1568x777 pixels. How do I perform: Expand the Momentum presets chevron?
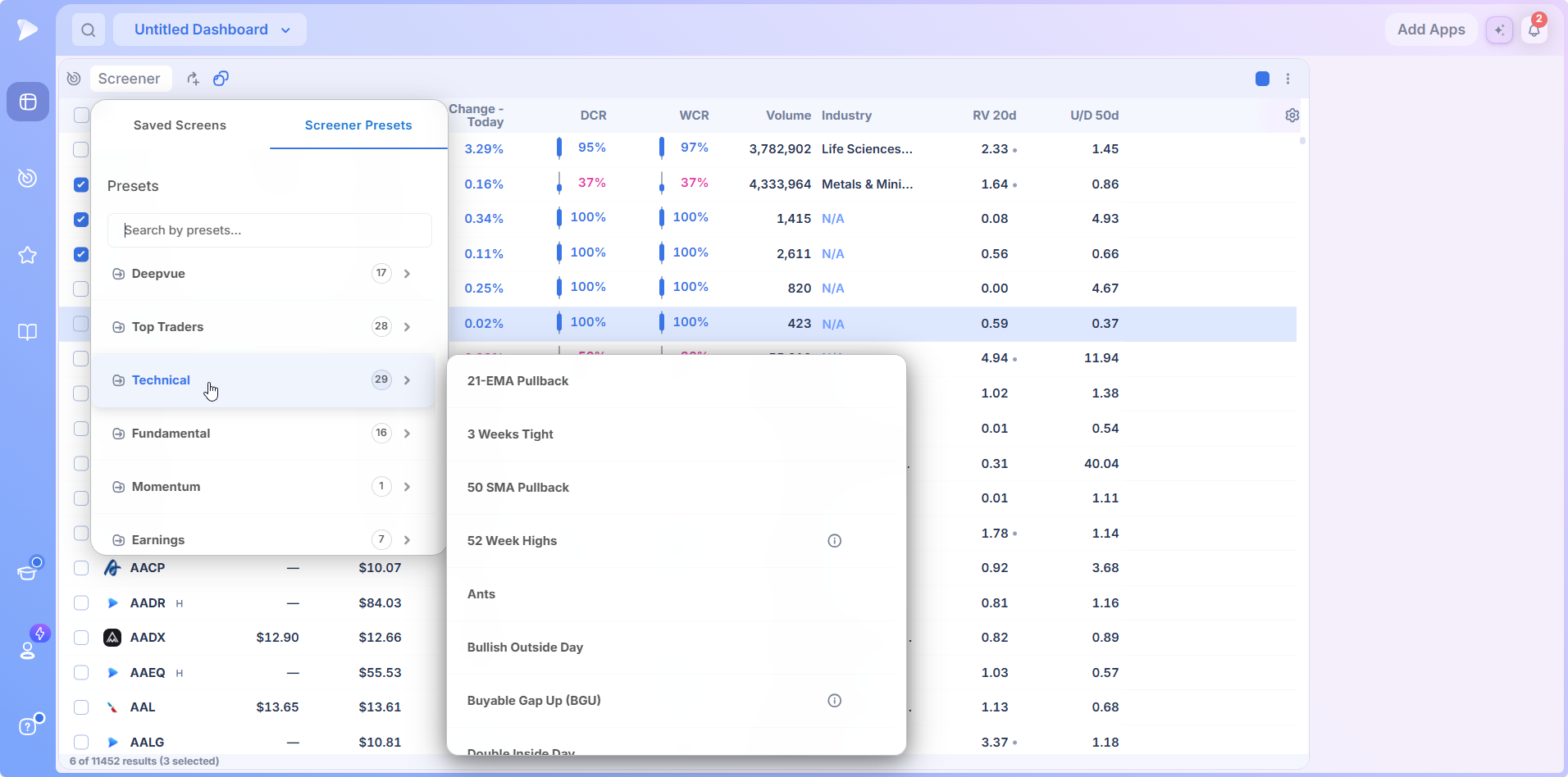coord(407,487)
